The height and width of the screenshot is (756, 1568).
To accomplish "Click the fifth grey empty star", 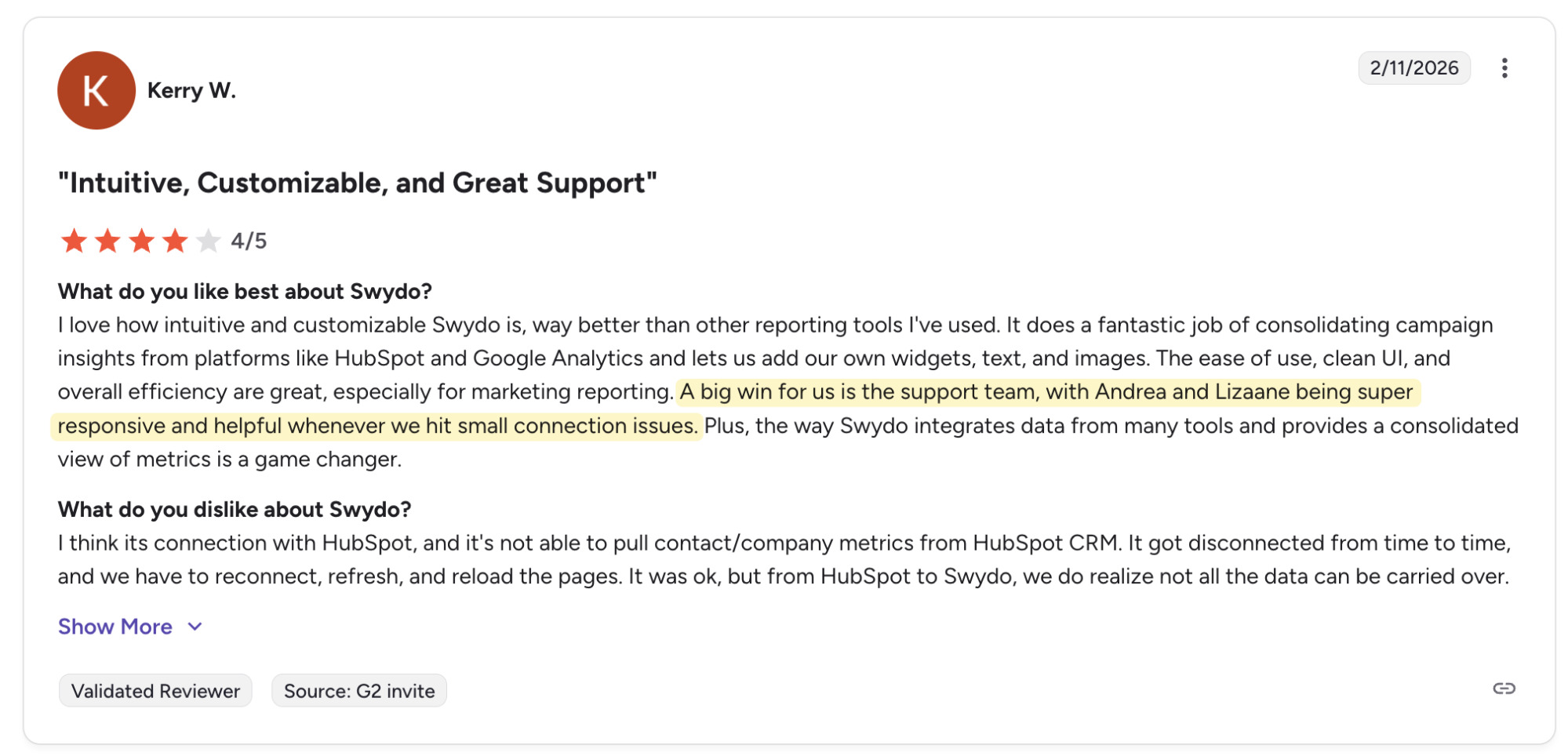I will coord(209,241).
